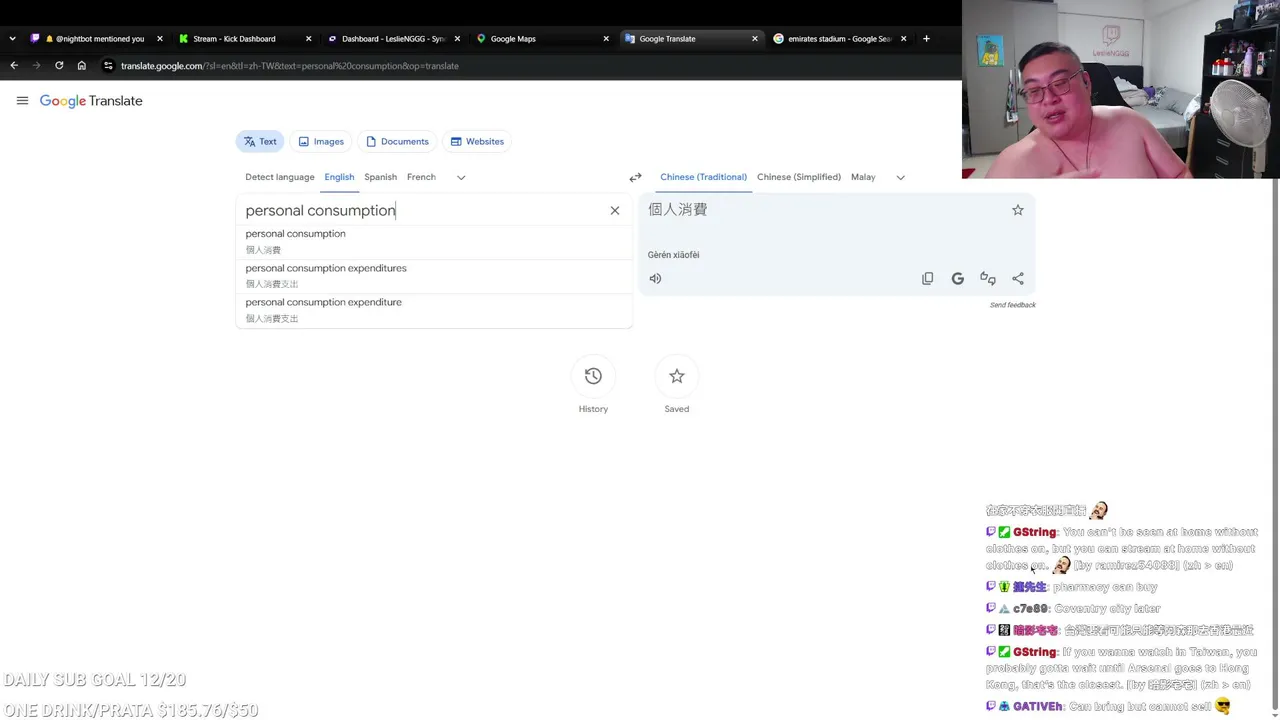Select Chinese (Traditional) as target language
This screenshot has height=720, width=1280.
tap(703, 177)
